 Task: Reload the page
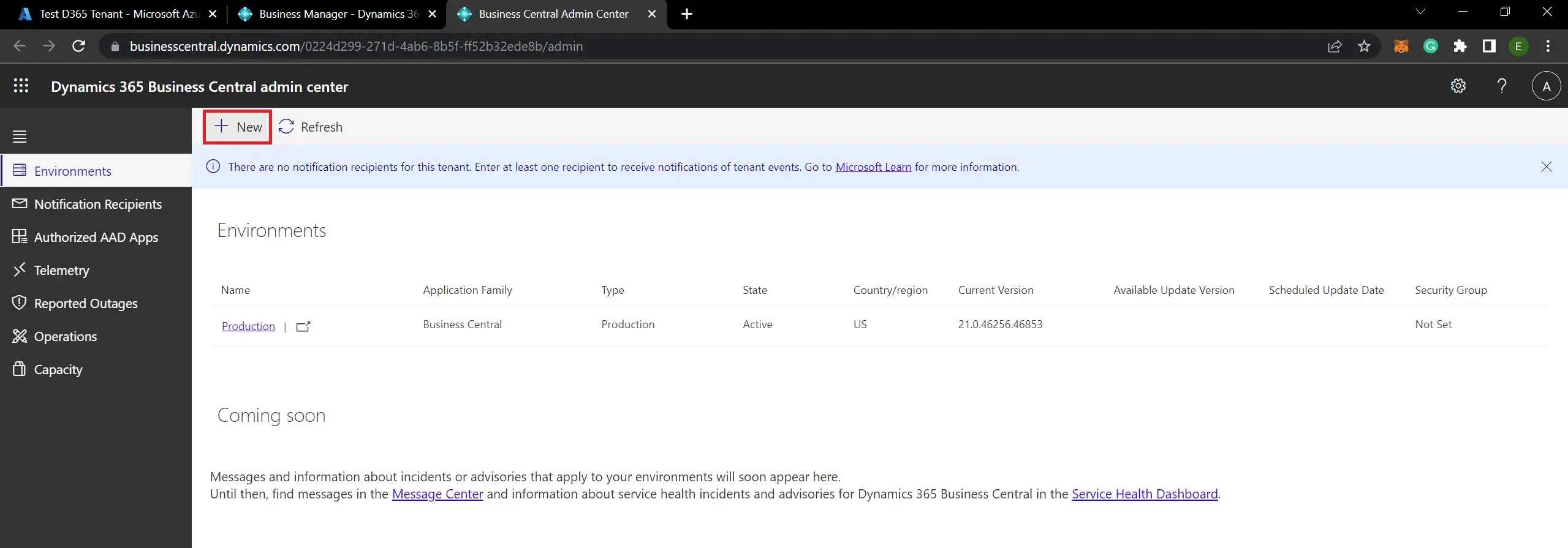[78, 46]
